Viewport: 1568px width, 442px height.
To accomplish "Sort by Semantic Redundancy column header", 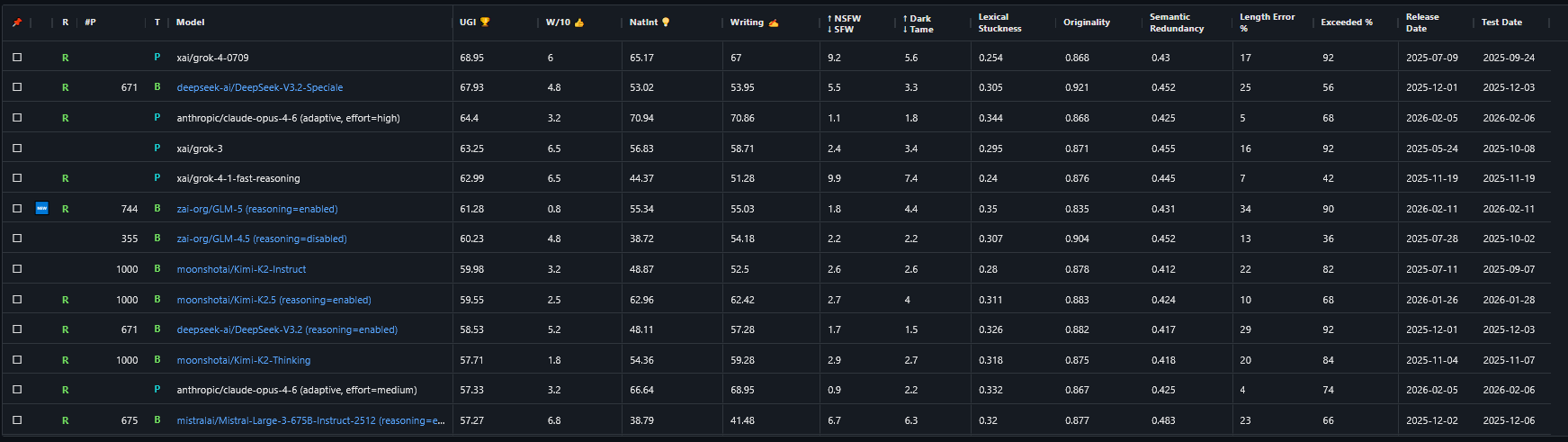I will pyautogui.click(x=1177, y=23).
